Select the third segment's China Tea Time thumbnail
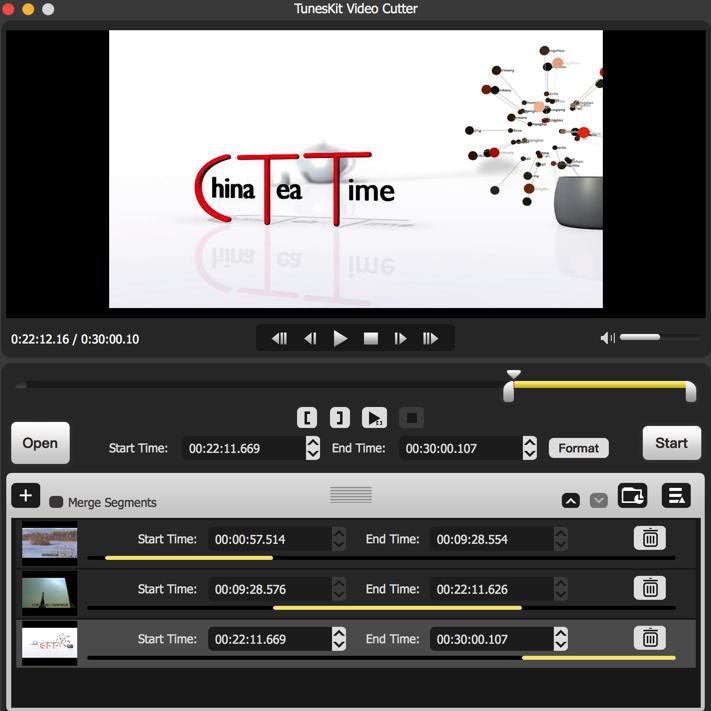Screen dimensions: 711x711 point(49,643)
